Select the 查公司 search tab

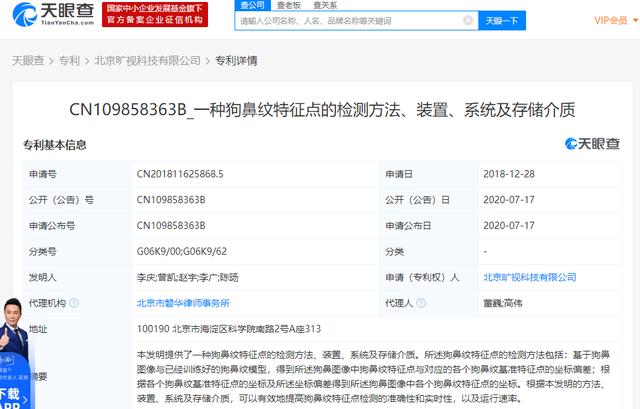click(x=253, y=5)
